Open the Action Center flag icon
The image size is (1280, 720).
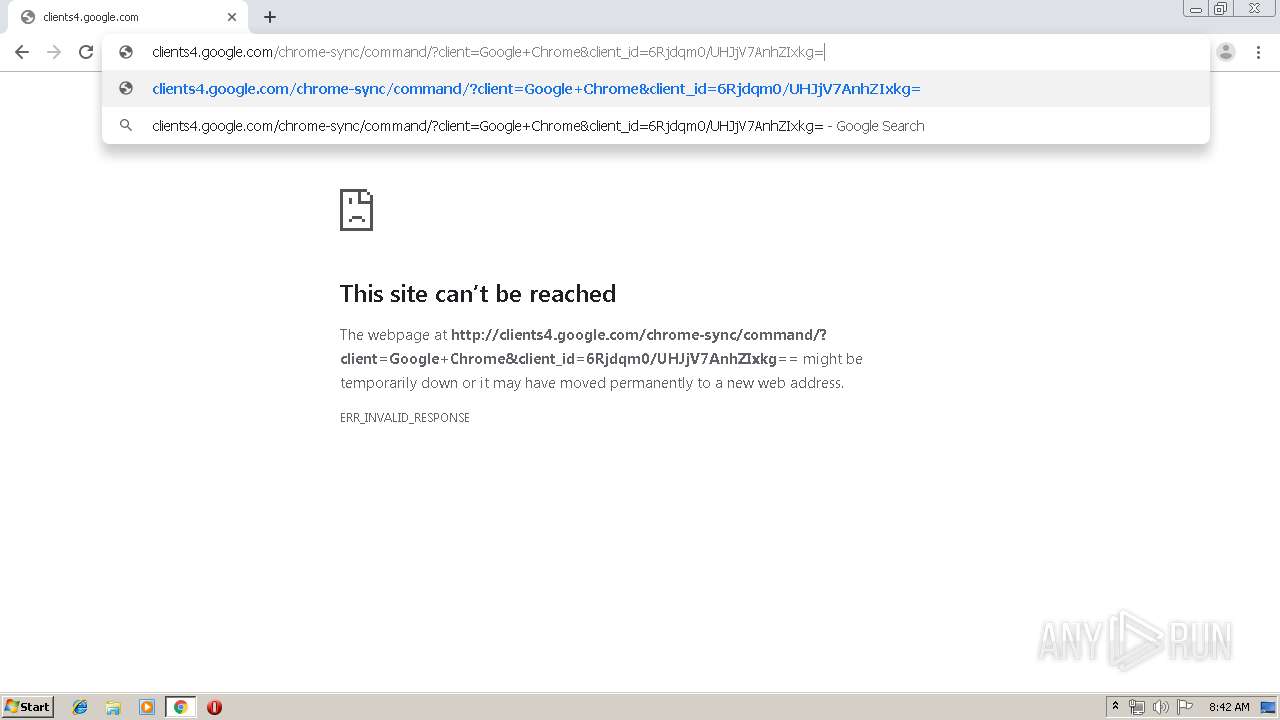(1185, 707)
